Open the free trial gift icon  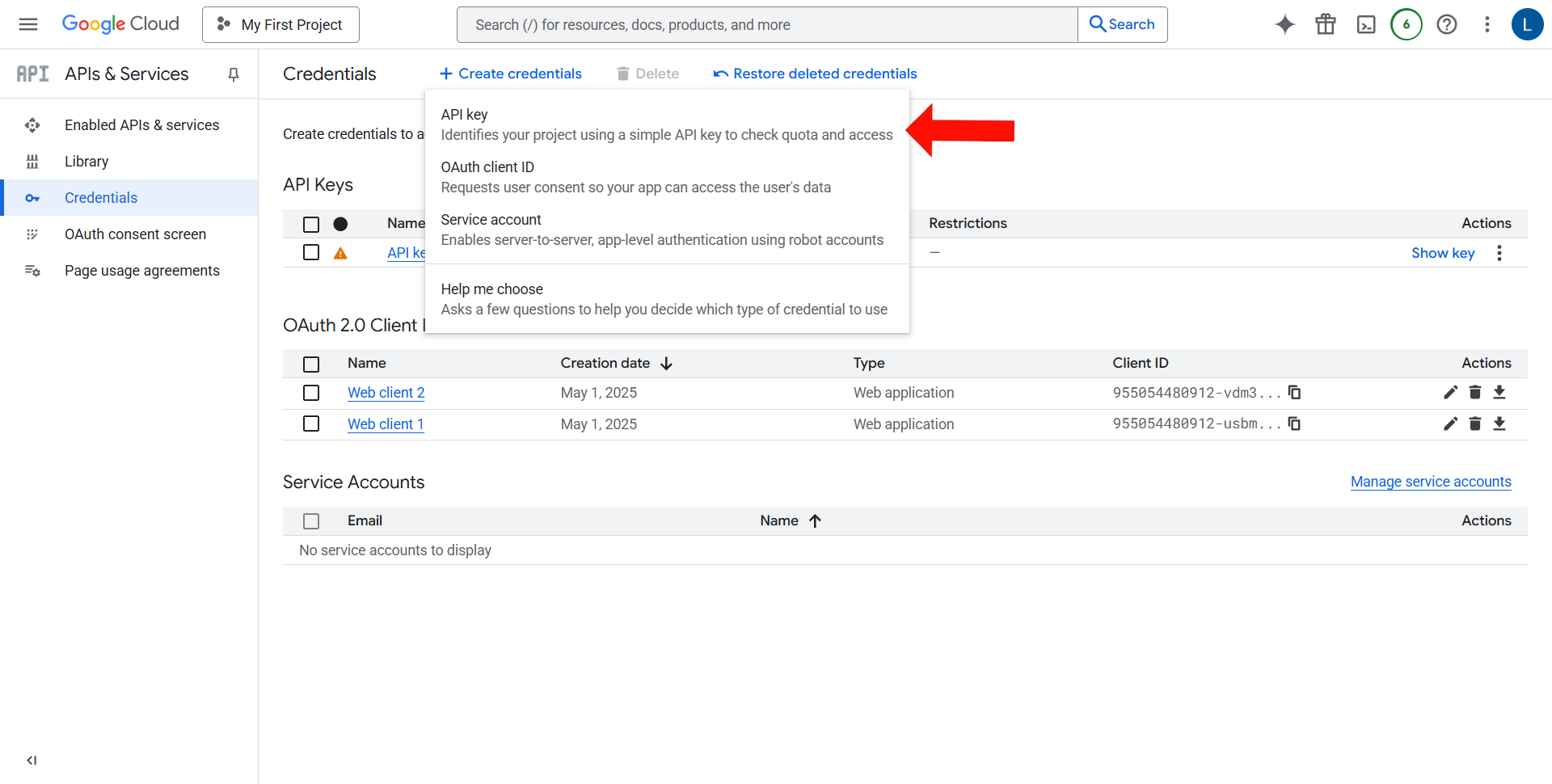point(1326,24)
